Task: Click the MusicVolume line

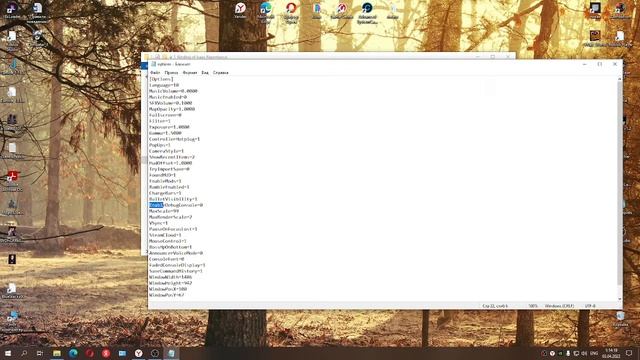Action: click(173, 91)
